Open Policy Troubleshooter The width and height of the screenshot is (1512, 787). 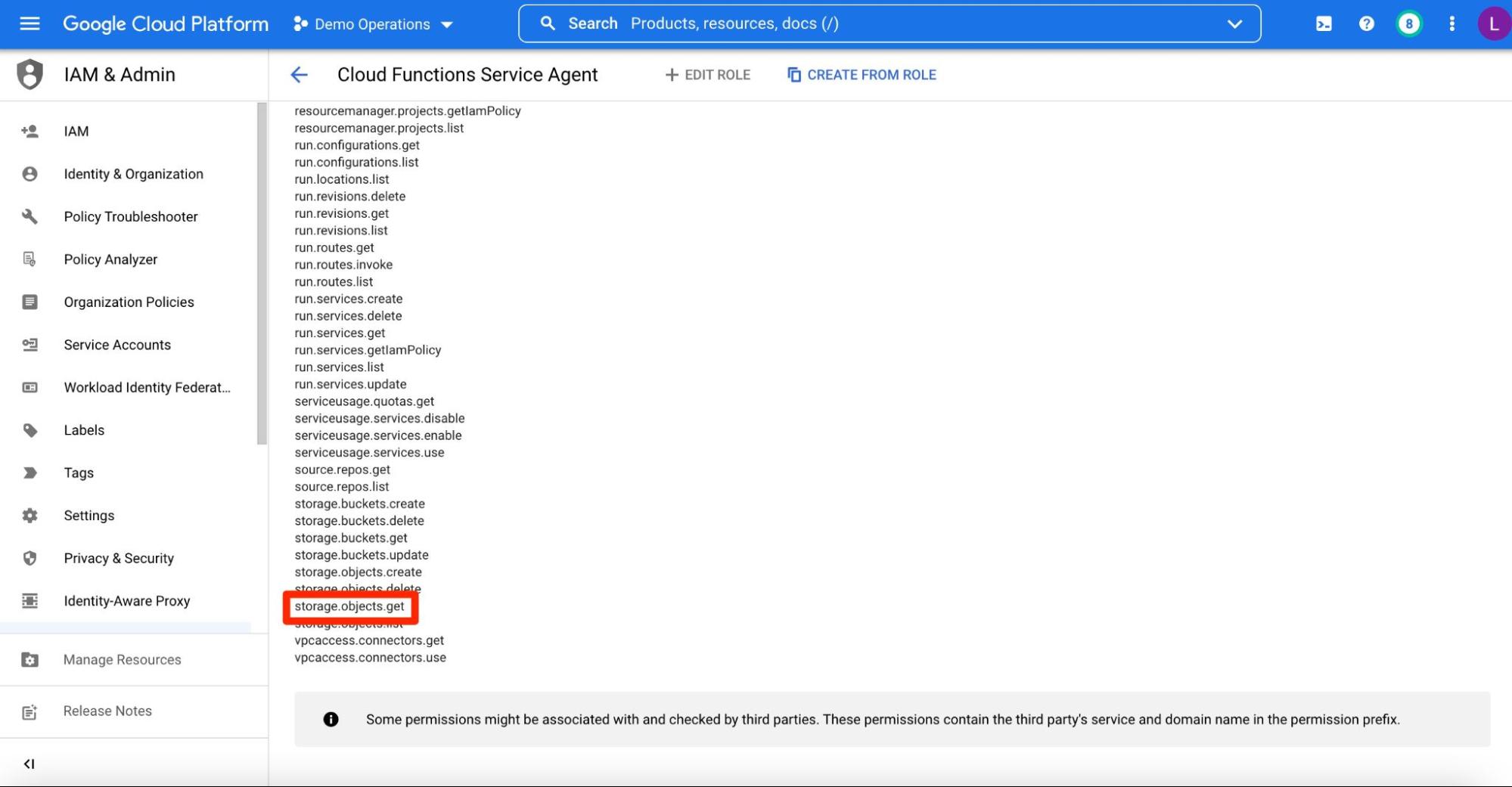[131, 217]
